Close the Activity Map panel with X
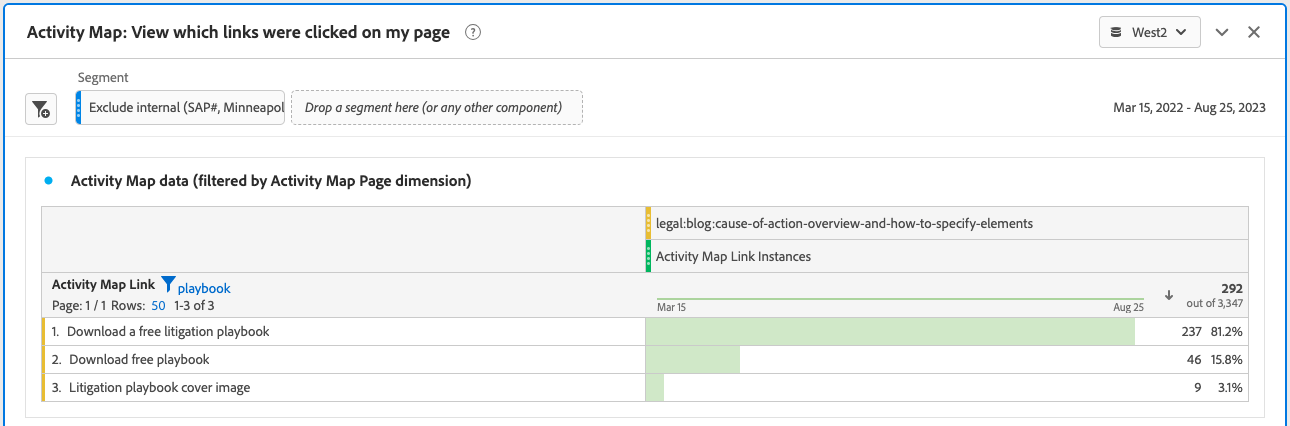Image resolution: width=1290 pixels, height=426 pixels. point(1254,32)
